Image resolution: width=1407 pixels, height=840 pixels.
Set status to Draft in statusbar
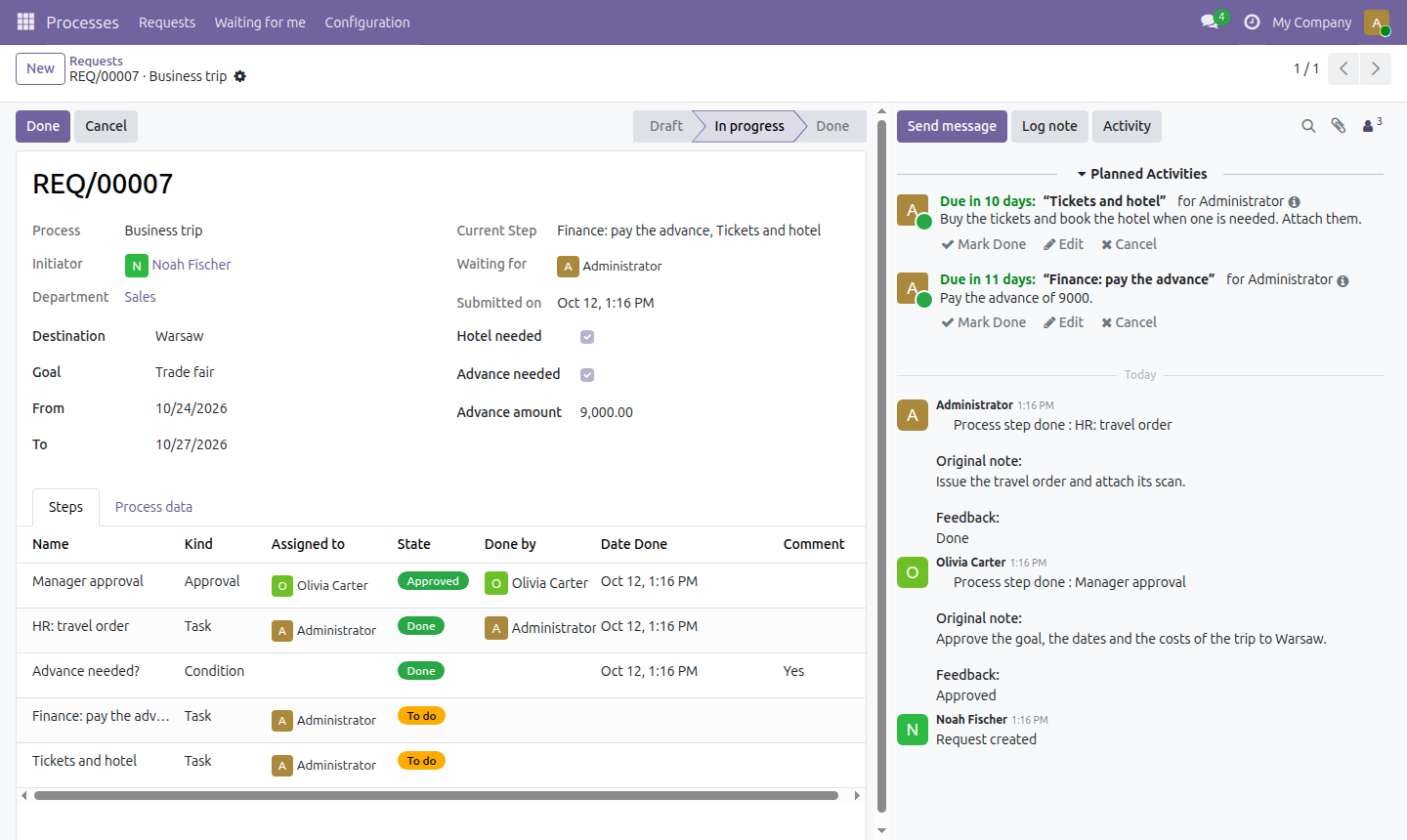(x=666, y=126)
